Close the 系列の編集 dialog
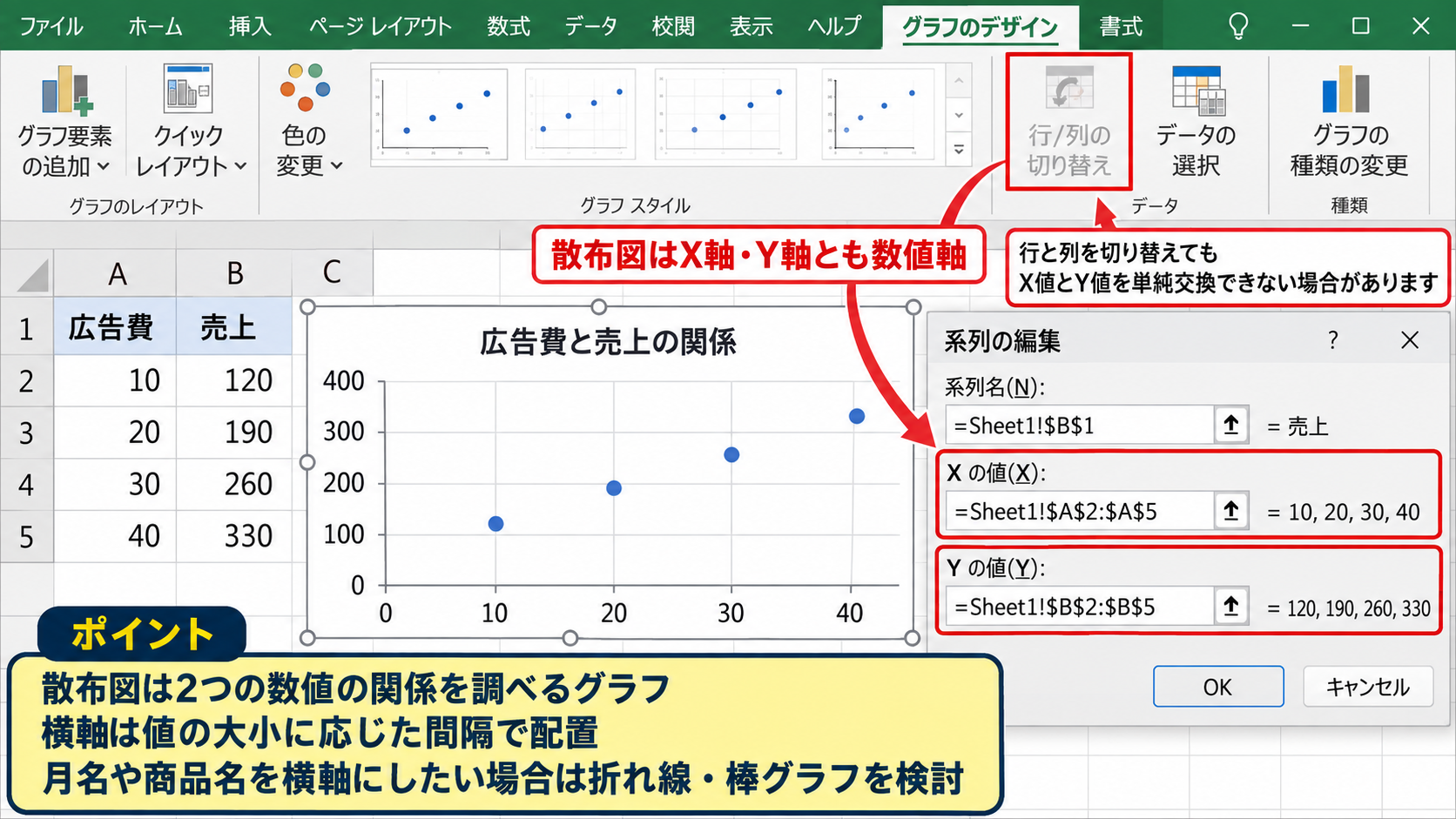This screenshot has height=819, width=1456. click(x=1410, y=339)
